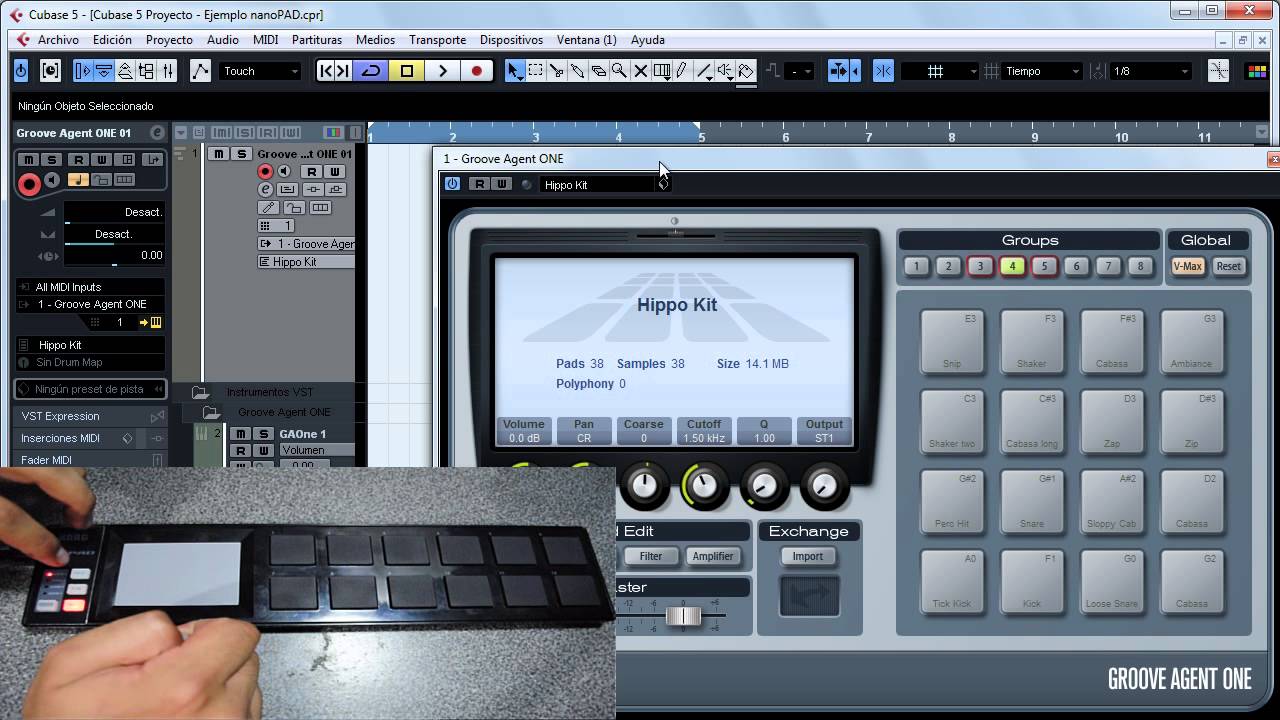
Task: Open Hippo Kit preset field in plugin header
Action: [x=598, y=185]
